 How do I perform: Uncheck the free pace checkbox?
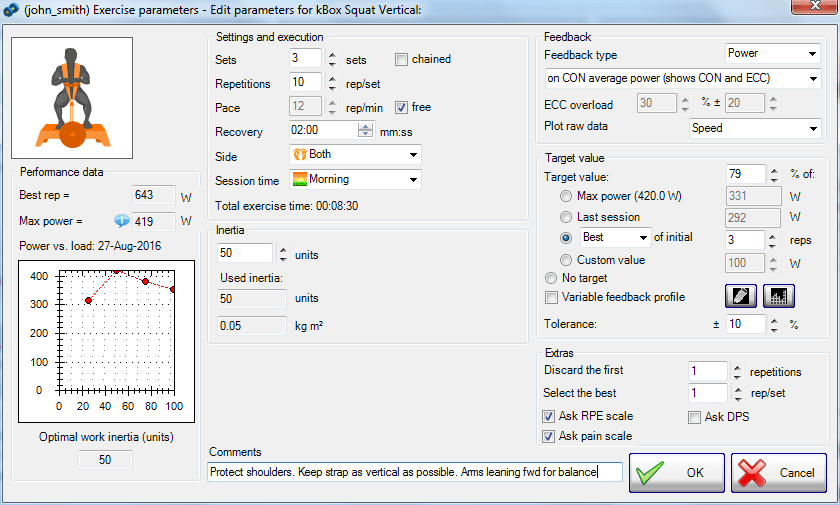pos(402,108)
